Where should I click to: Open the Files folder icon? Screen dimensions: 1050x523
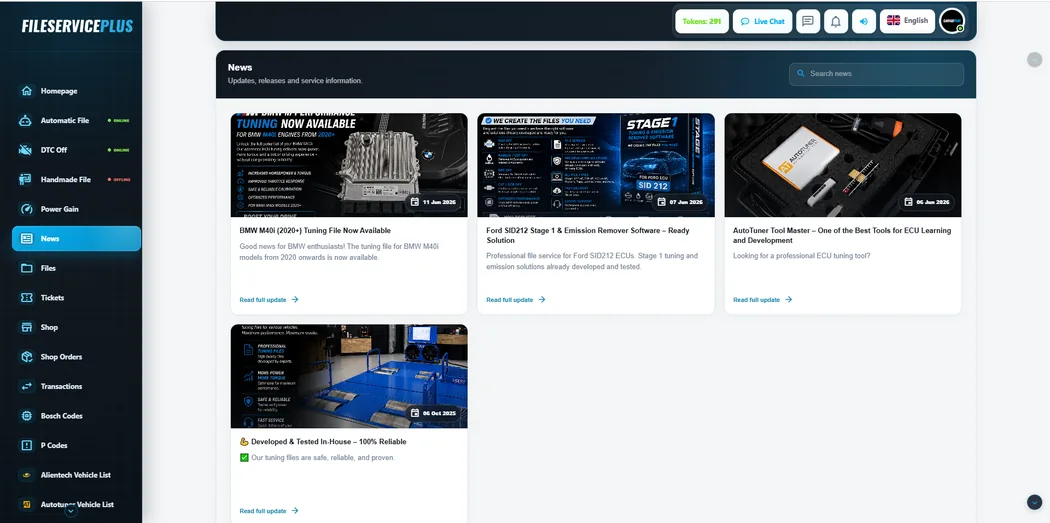tap(27, 268)
